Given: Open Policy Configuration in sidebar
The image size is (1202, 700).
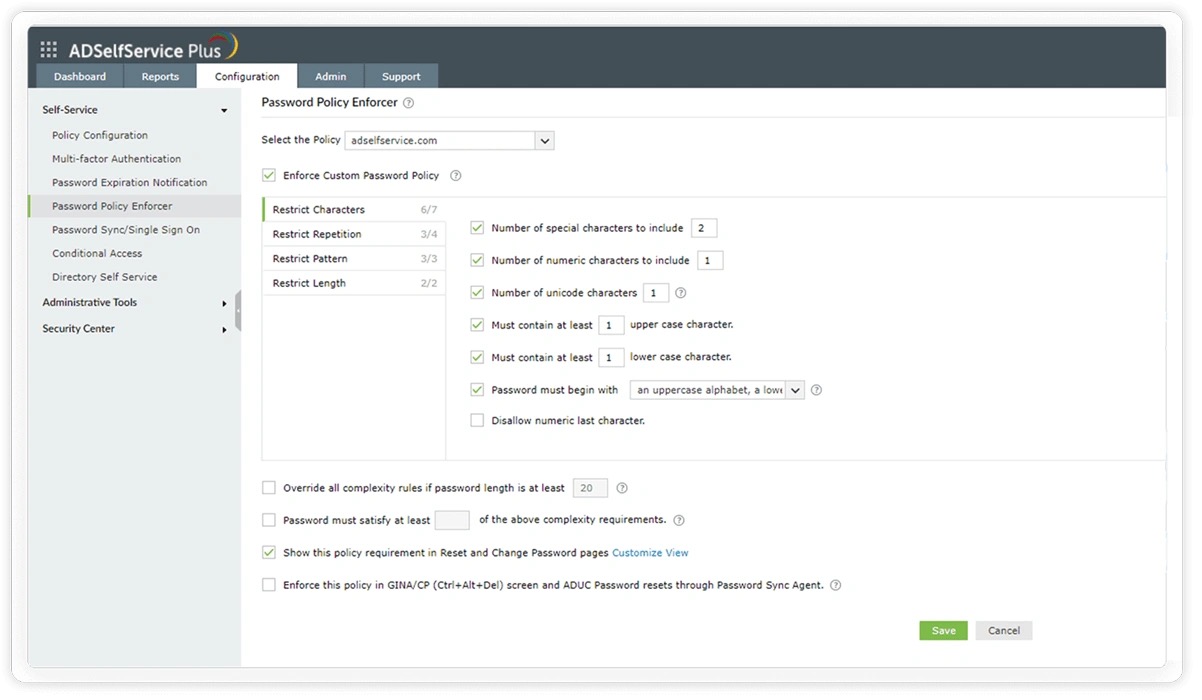Looking at the screenshot, I should [100, 135].
